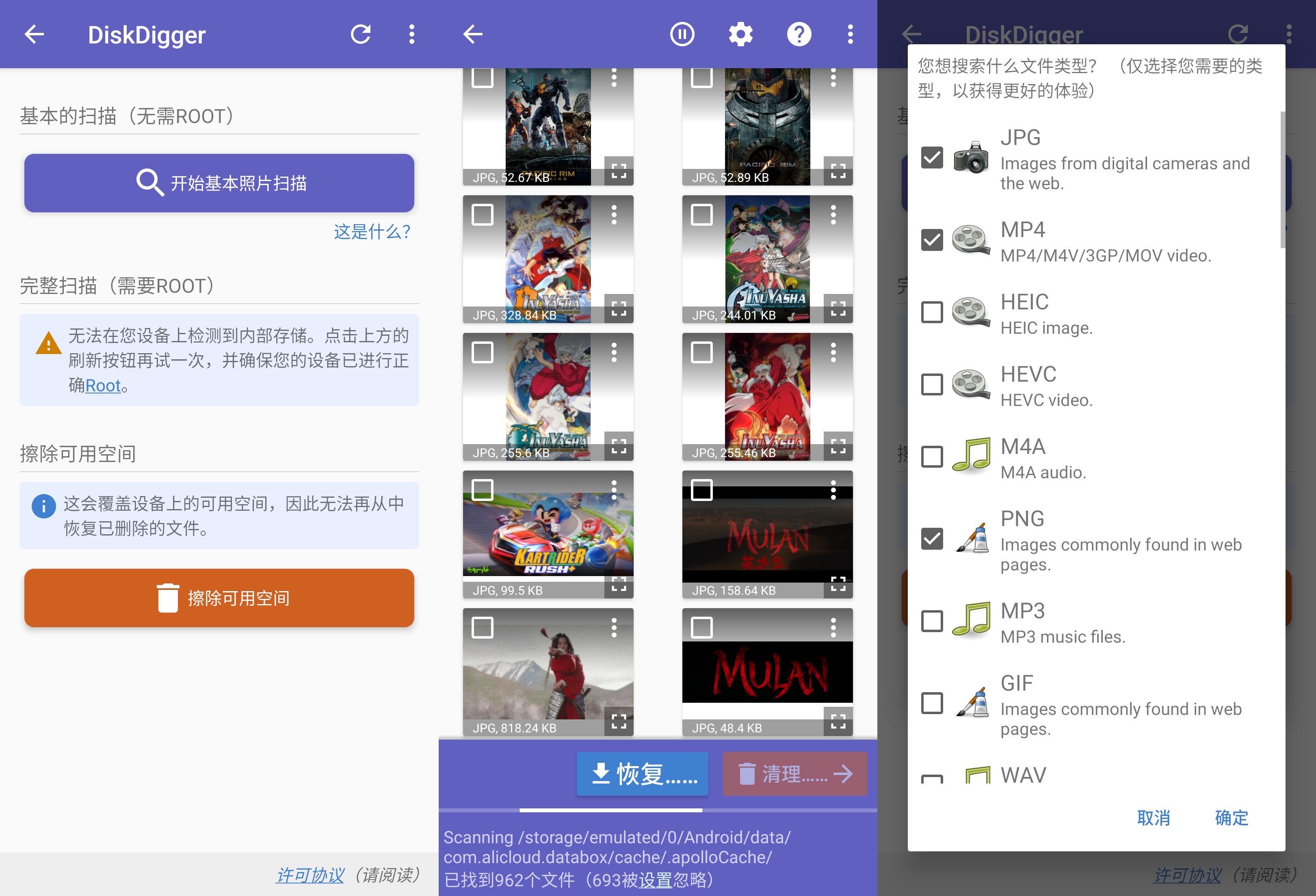Confirm file type selection (确定)
The image size is (1316, 896).
[1232, 818]
